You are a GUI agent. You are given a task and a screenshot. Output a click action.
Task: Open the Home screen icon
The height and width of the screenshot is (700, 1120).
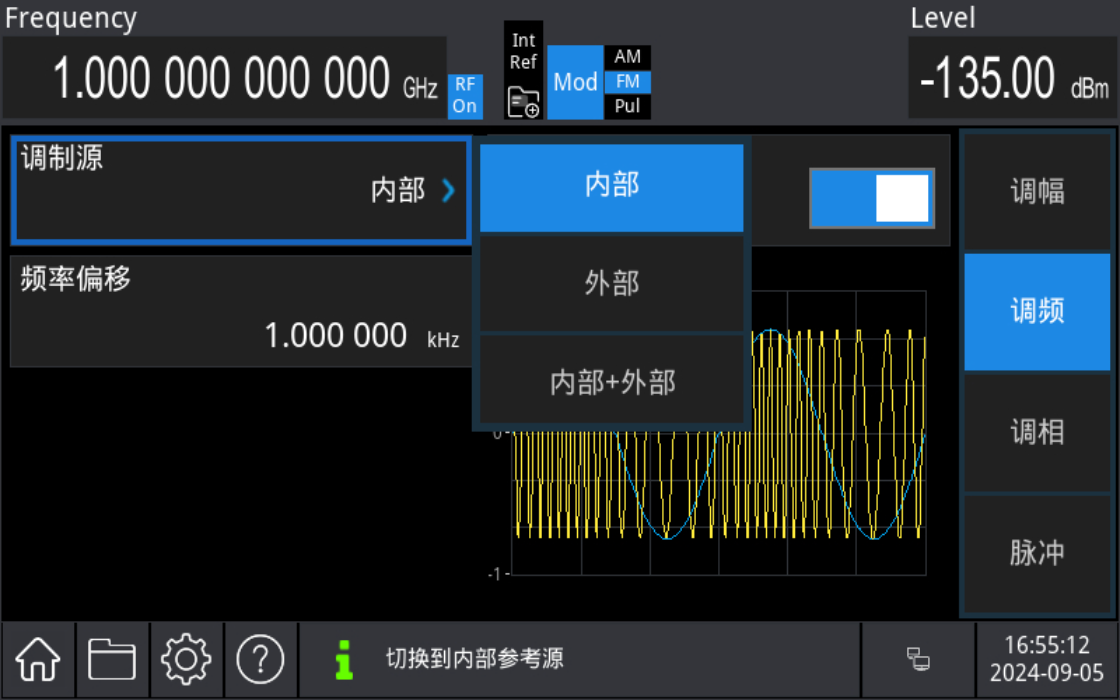pyautogui.click(x=38, y=659)
